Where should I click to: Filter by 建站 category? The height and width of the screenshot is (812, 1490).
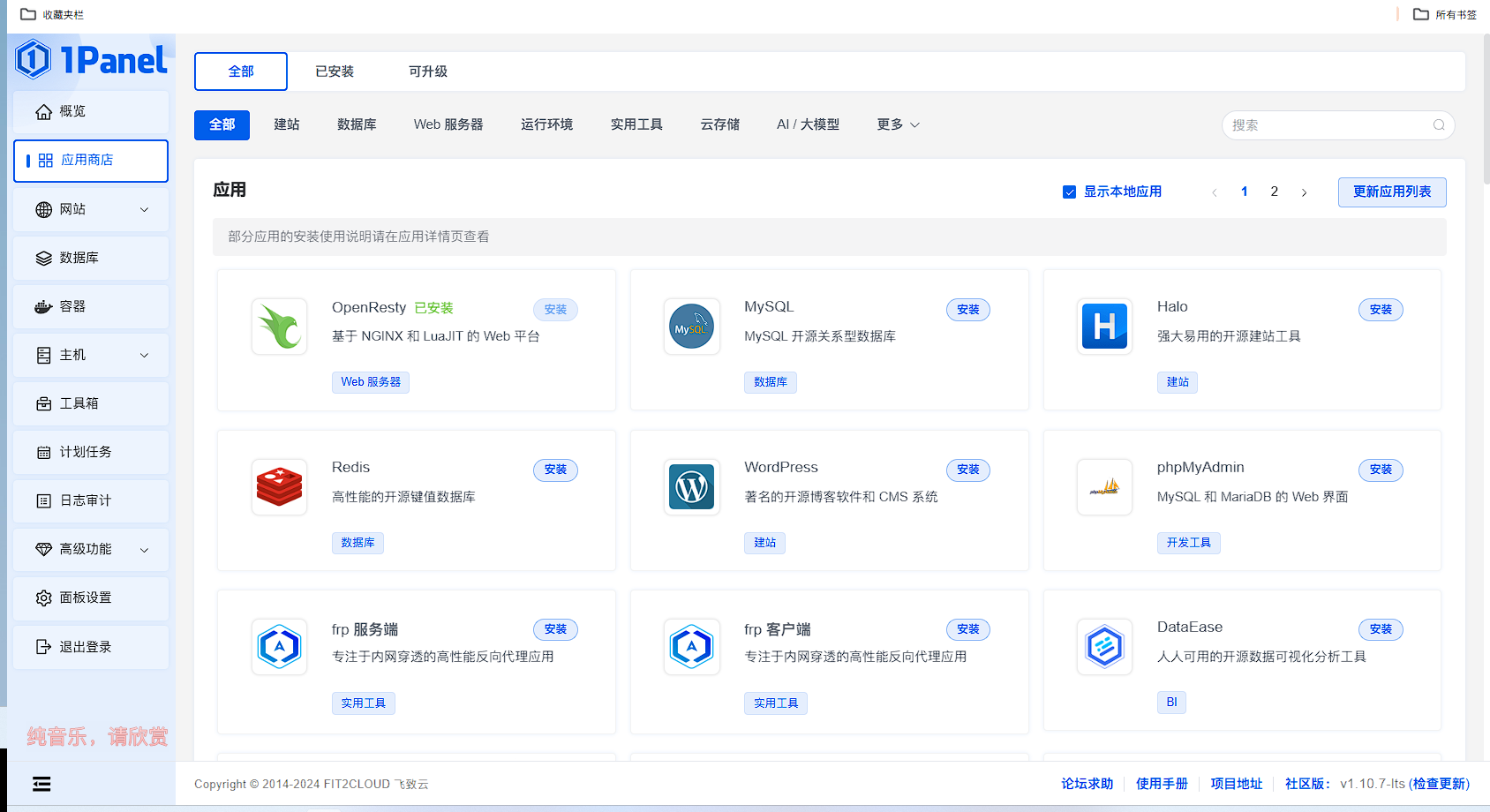[x=287, y=124]
